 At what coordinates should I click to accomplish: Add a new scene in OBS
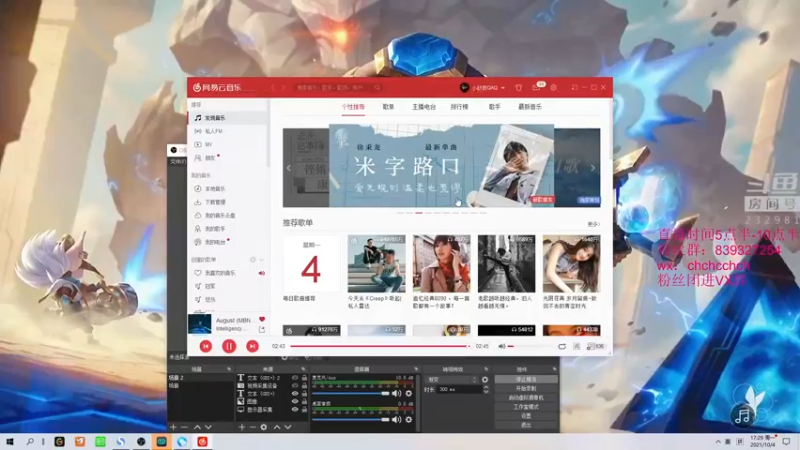(x=173, y=427)
